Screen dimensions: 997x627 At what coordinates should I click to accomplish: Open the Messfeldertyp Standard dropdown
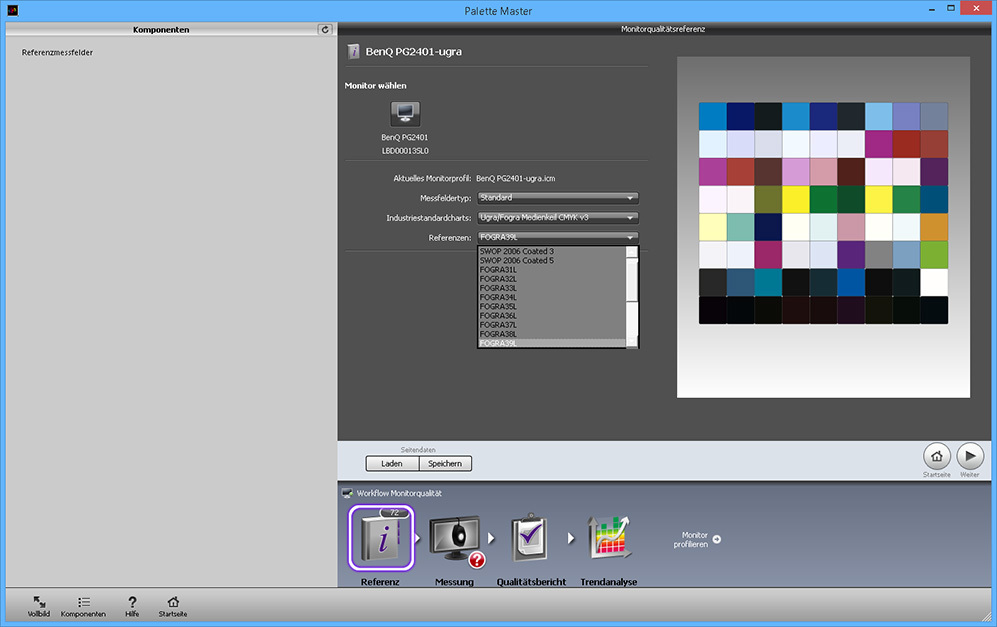558,198
